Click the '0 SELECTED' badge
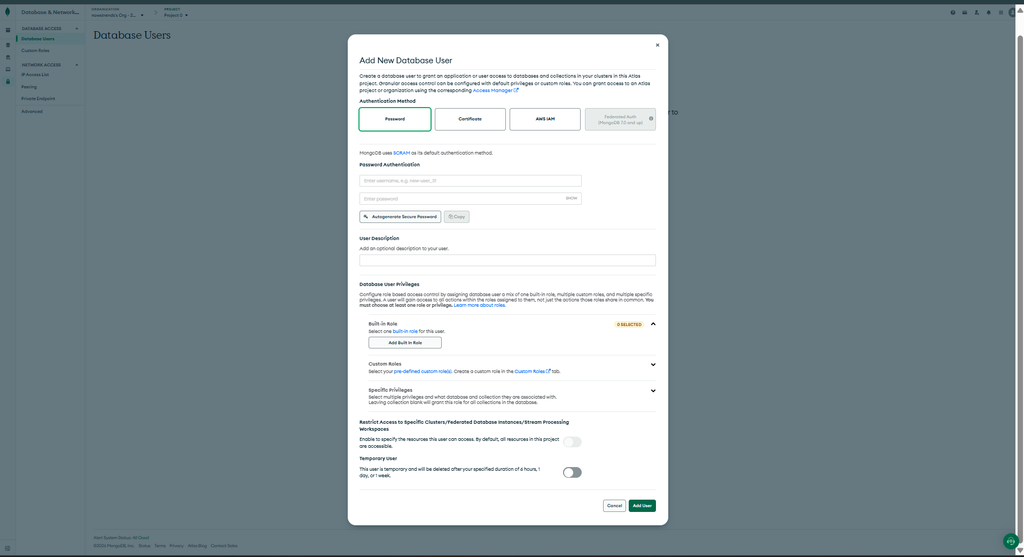Viewport: 1024px width, 557px height. tap(630, 325)
